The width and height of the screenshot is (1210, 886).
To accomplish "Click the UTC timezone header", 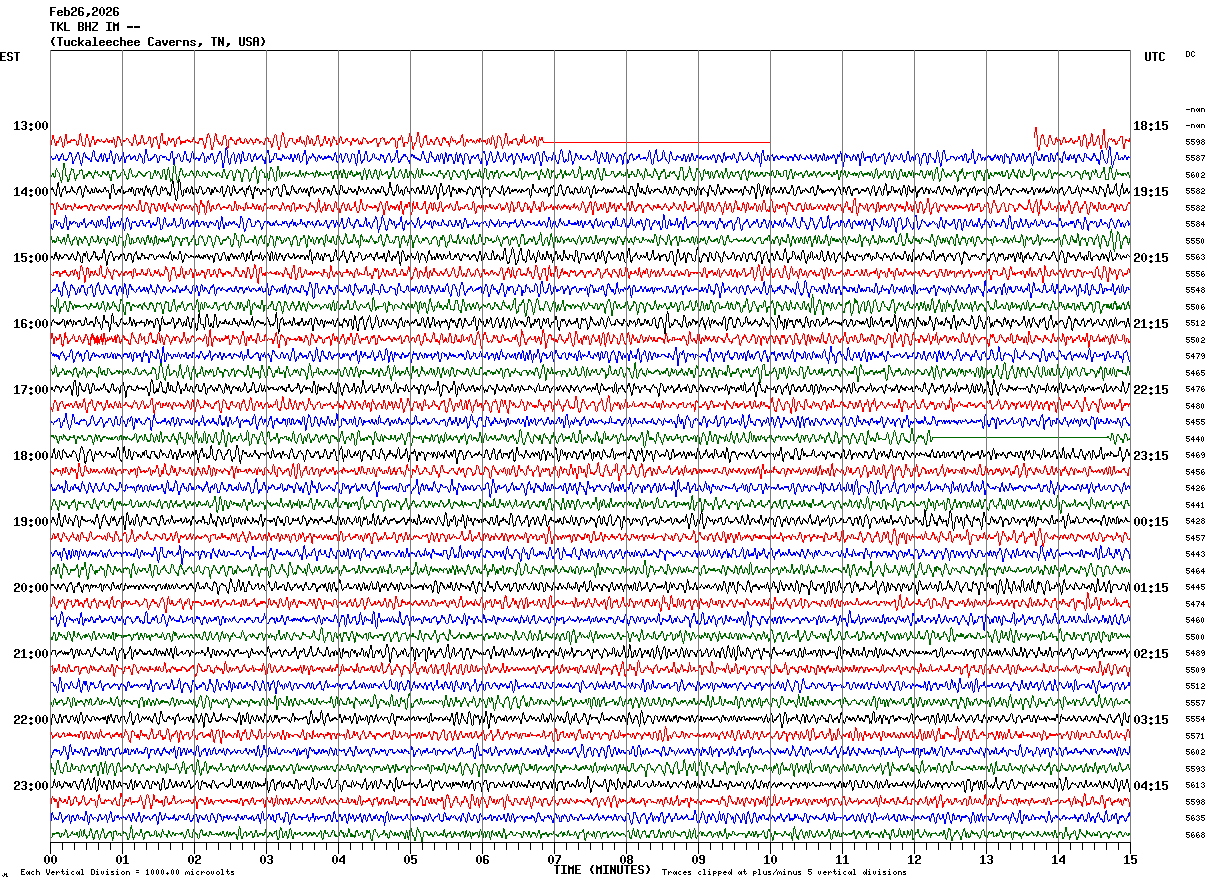I will 1155,57.
